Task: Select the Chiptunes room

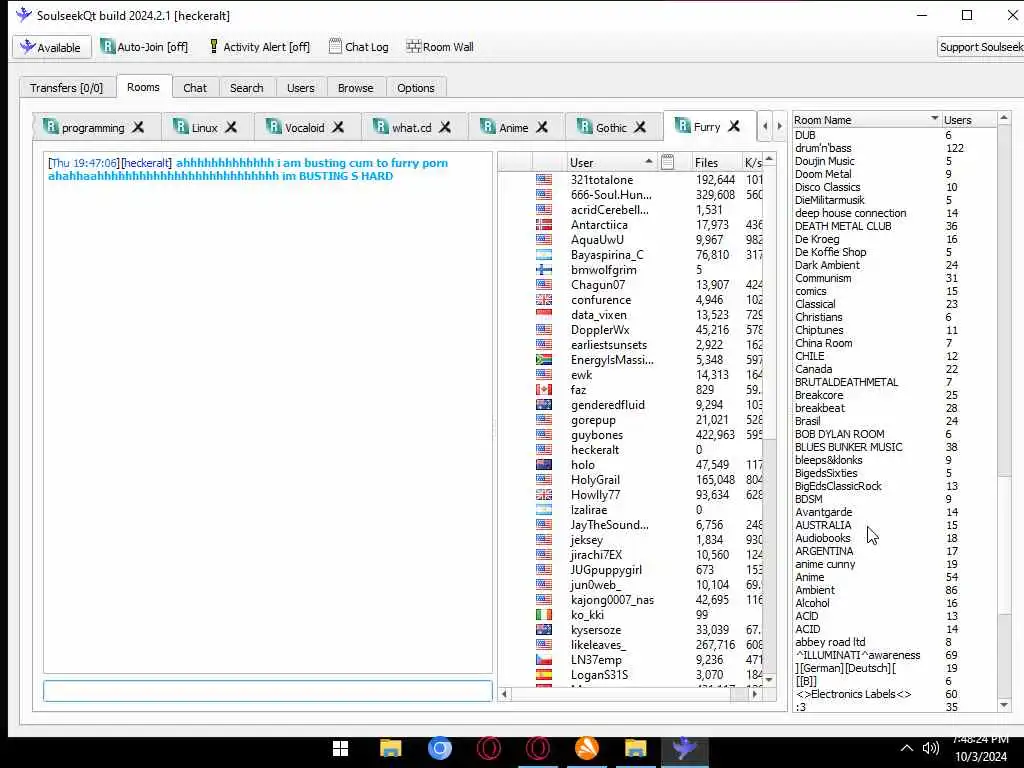Action: (x=819, y=330)
